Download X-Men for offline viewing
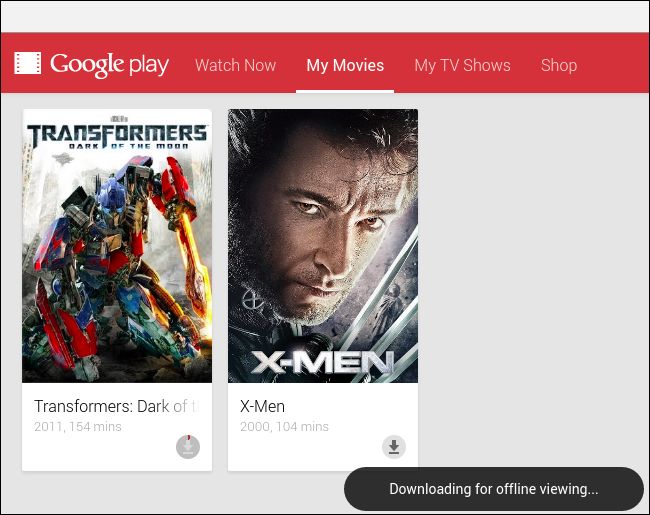650x515 pixels. pyautogui.click(x=394, y=447)
